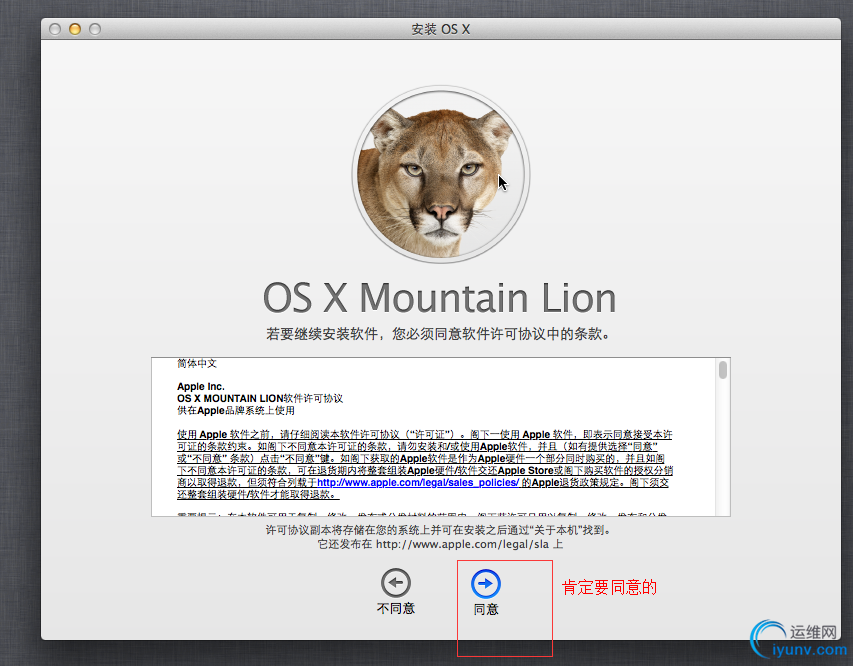Screen dimensions: 853x666
Task: Click the Disagree (不同意) back arrow icon
Action: pyautogui.click(x=395, y=583)
